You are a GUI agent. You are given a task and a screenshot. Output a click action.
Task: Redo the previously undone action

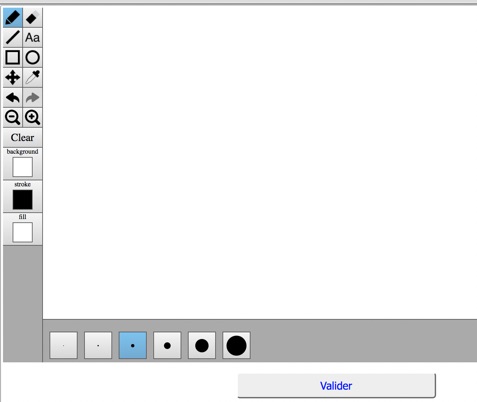32,98
